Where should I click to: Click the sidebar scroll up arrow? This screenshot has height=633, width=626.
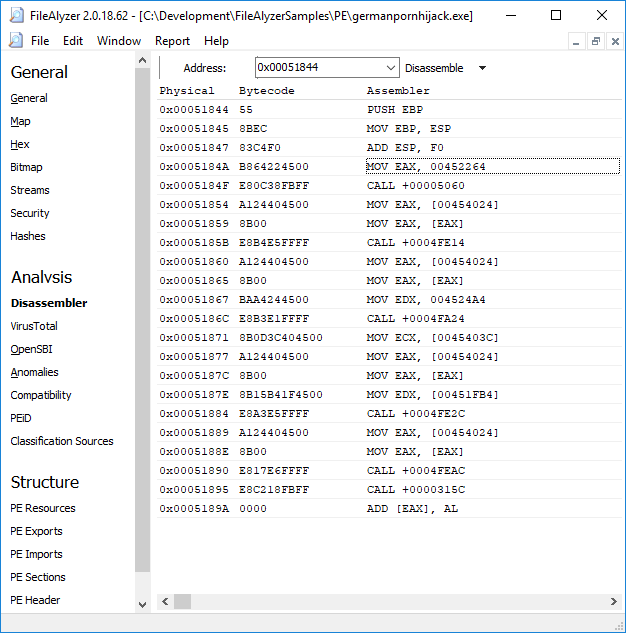142,60
